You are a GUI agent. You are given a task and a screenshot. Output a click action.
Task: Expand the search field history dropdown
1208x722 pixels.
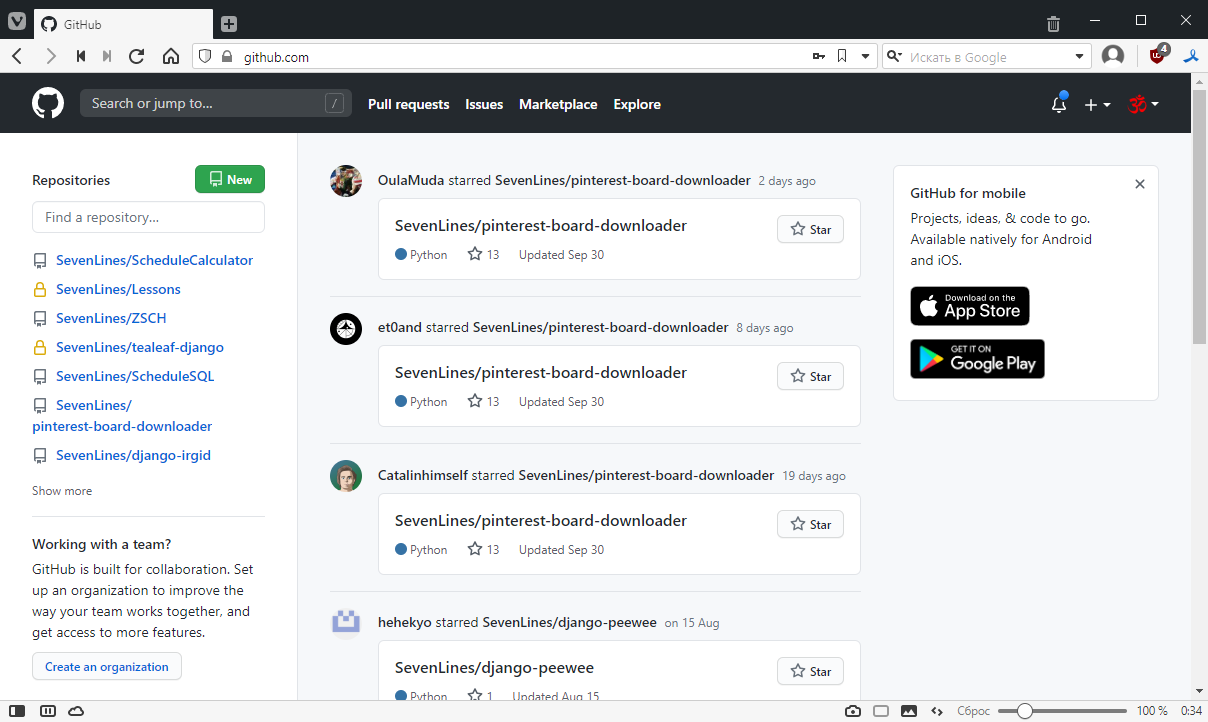coord(1080,57)
